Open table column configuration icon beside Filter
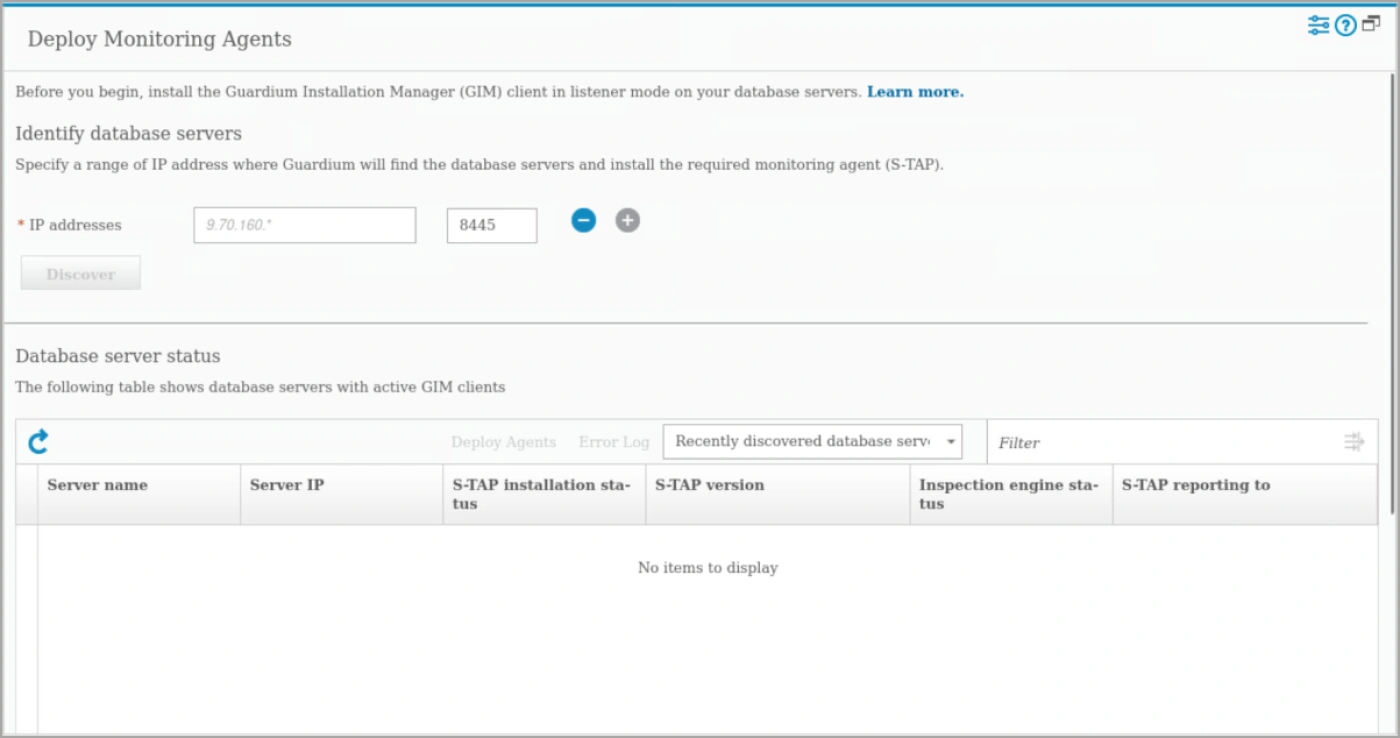This screenshot has height=738, width=1400. (1354, 442)
